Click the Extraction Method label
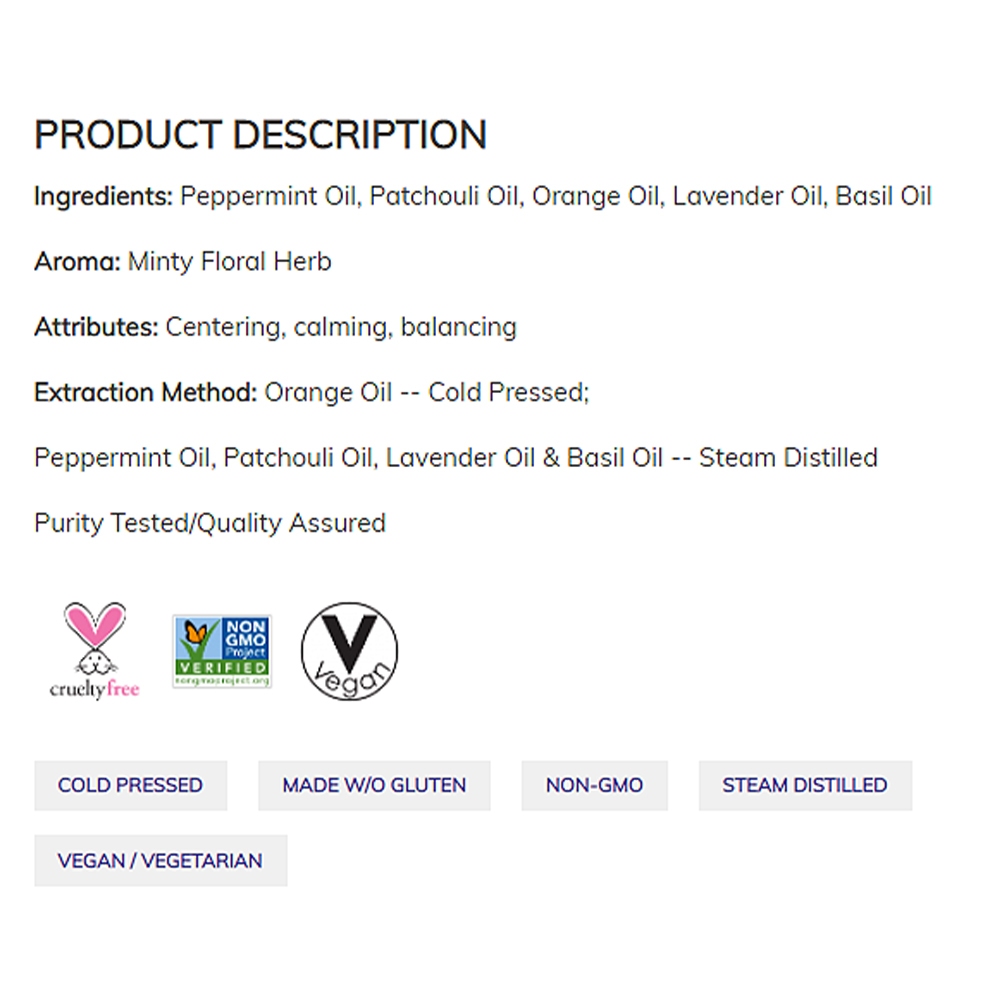This screenshot has width=1000, height=1000. (145, 392)
